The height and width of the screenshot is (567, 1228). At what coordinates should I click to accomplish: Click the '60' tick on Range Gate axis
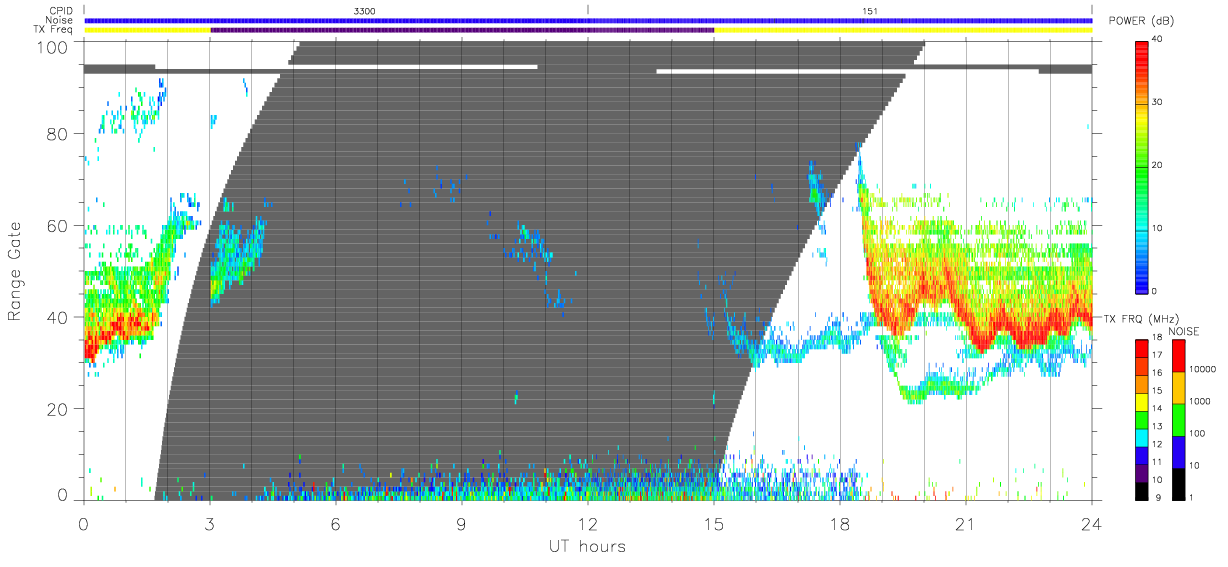58,225
